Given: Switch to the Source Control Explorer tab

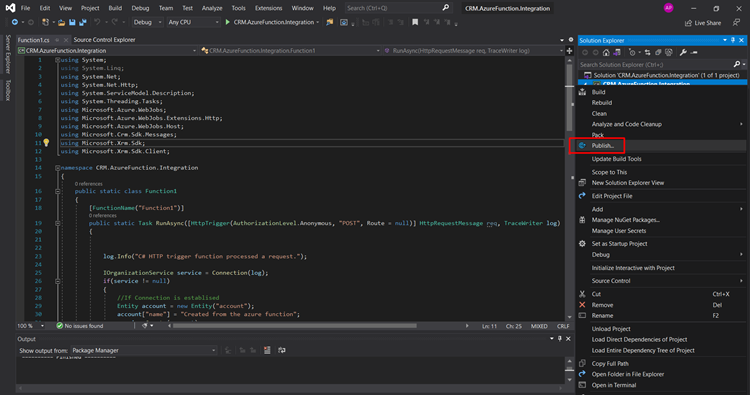Looking at the screenshot, I should (104, 40).
